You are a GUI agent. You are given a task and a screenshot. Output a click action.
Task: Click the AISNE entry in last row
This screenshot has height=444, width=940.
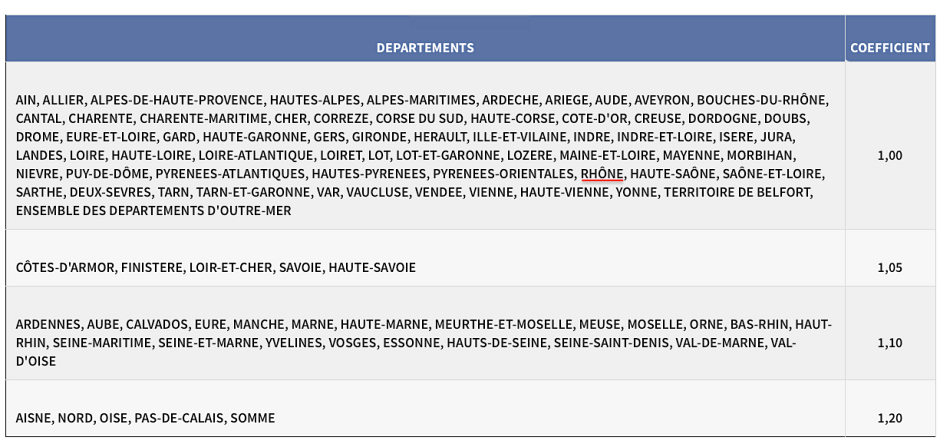click(33, 418)
